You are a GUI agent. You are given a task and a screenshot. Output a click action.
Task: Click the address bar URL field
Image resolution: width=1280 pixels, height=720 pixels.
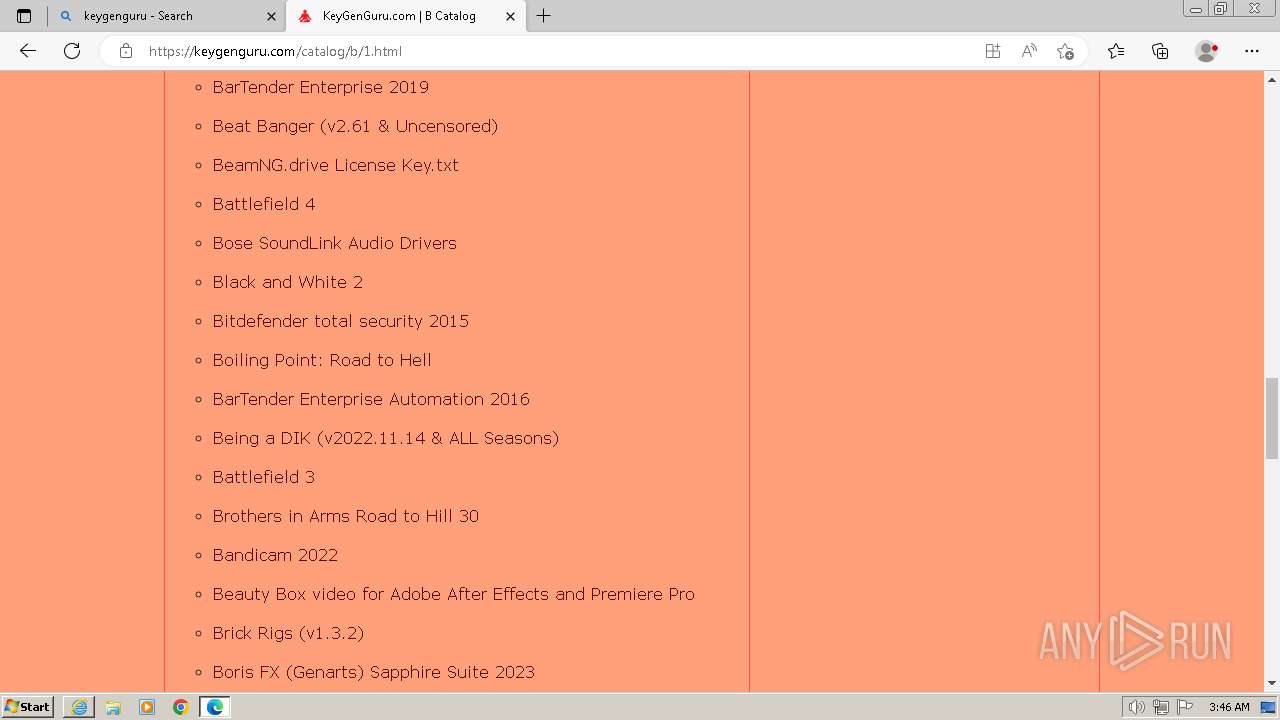pyautogui.click(x=560, y=51)
